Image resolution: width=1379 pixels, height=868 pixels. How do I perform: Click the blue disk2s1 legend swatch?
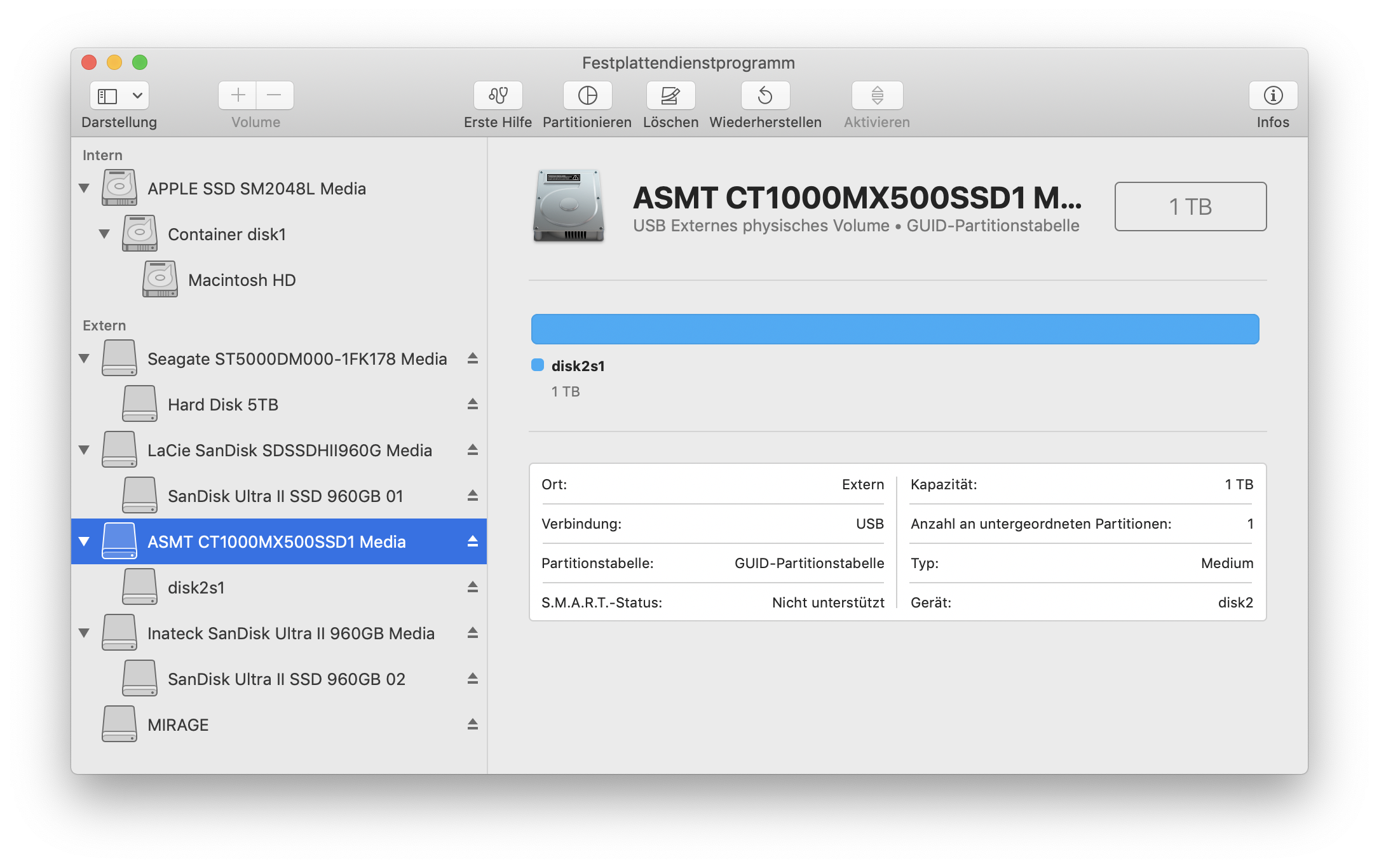click(x=538, y=365)
